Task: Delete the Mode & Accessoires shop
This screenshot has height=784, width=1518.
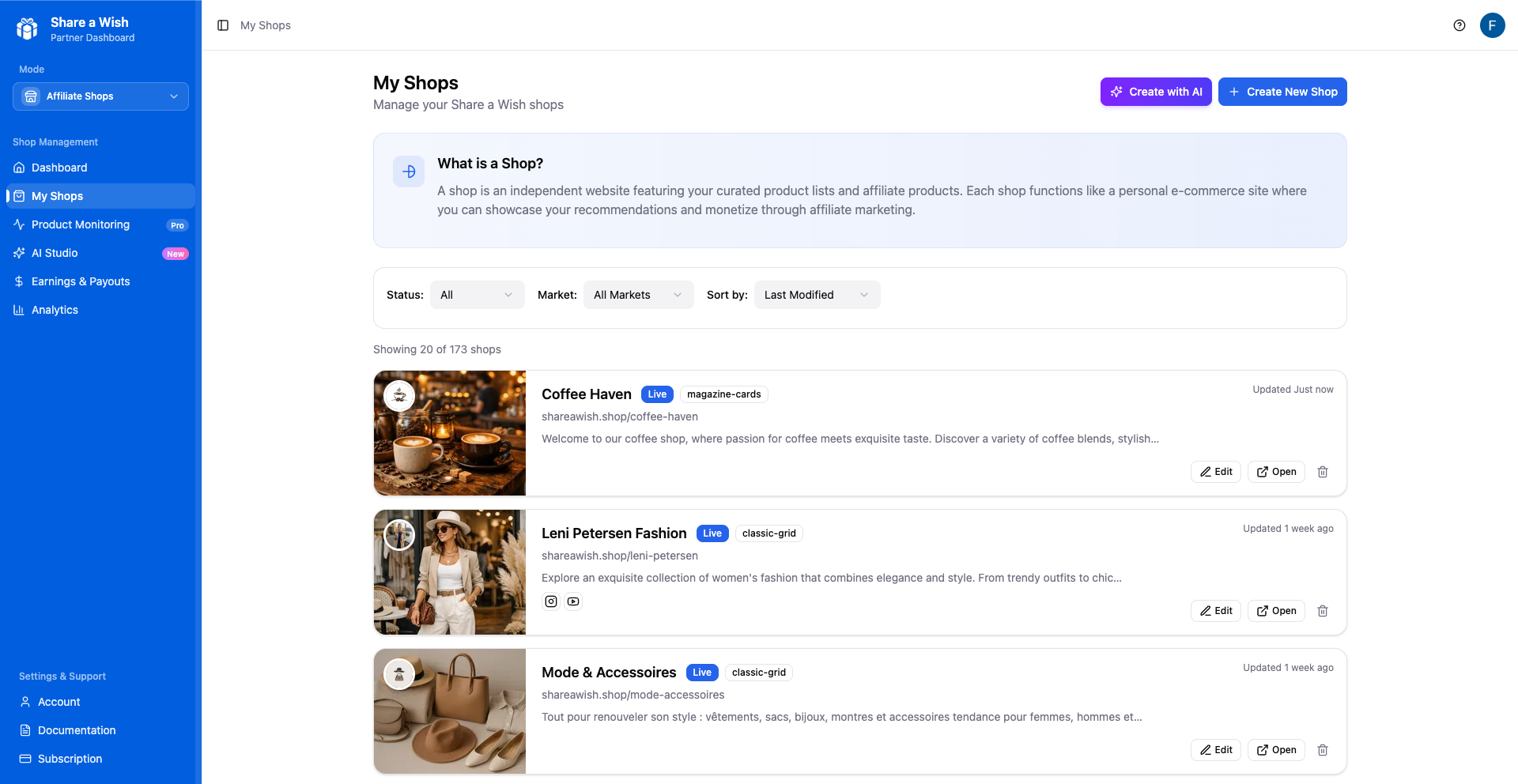Action: [x=1323, y=750]
